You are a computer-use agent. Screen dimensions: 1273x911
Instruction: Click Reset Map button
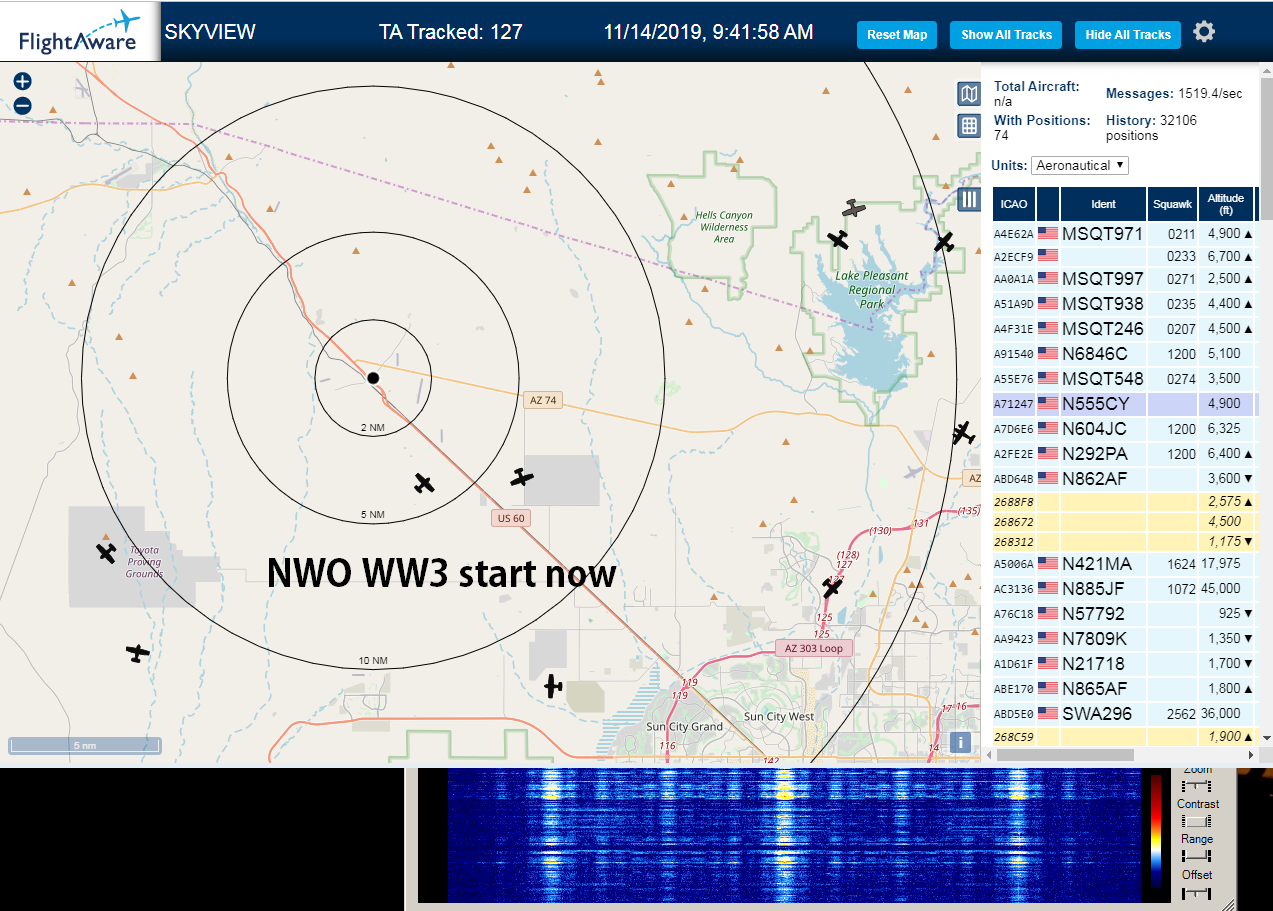pyautogui.click(x=897, y=35)
